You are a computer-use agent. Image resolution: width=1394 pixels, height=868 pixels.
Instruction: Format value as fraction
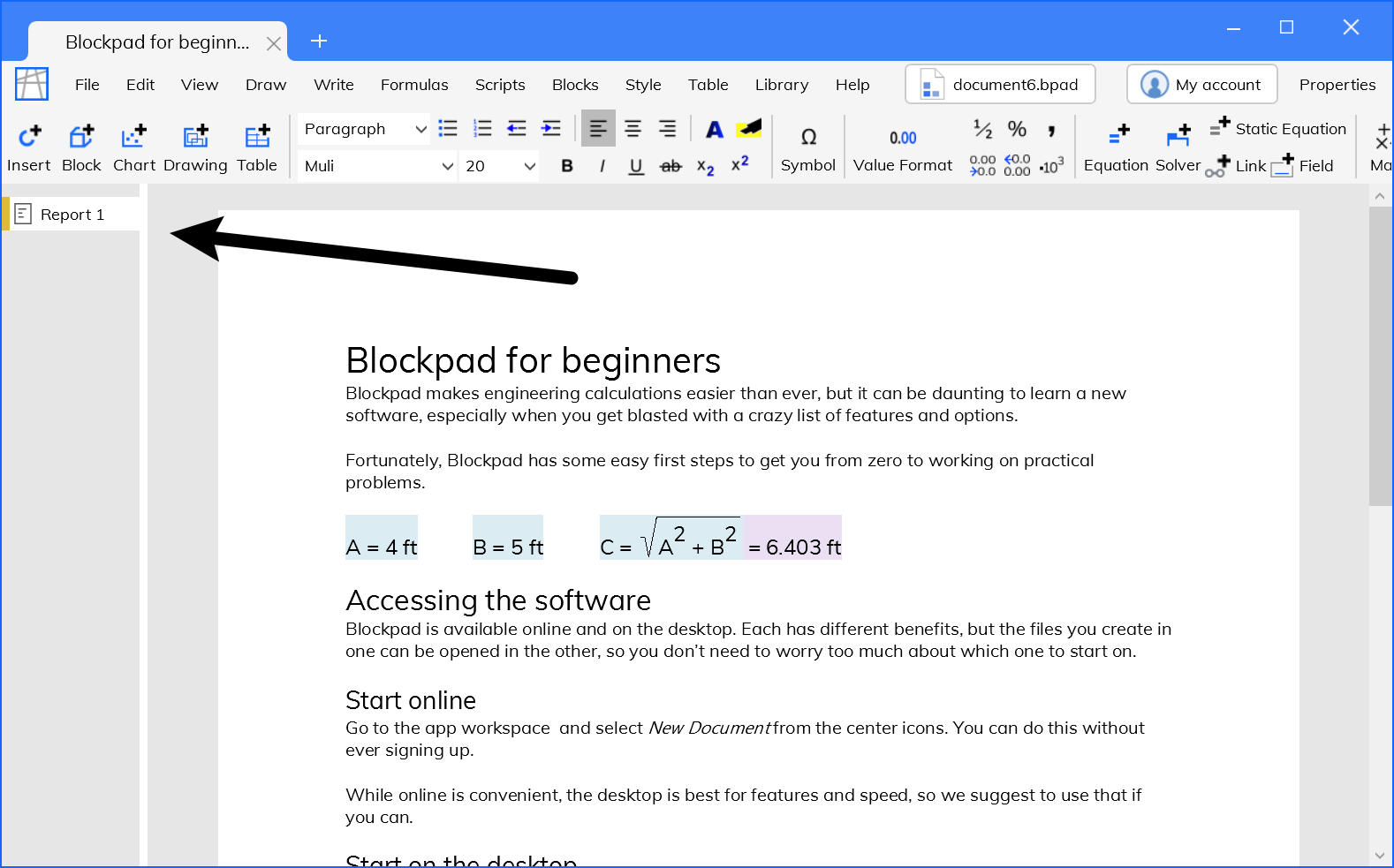click(x=982, y=129)
